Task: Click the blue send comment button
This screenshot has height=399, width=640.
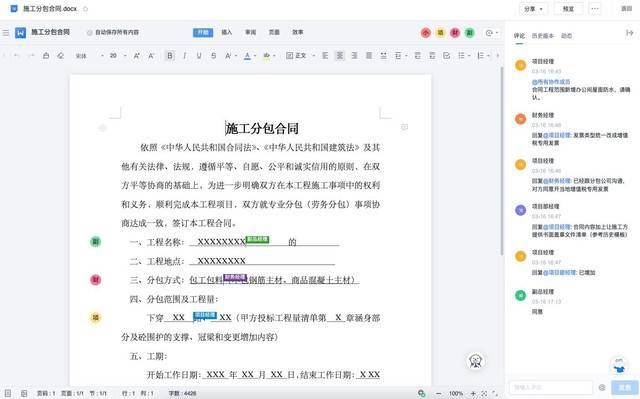Action: 624,387
